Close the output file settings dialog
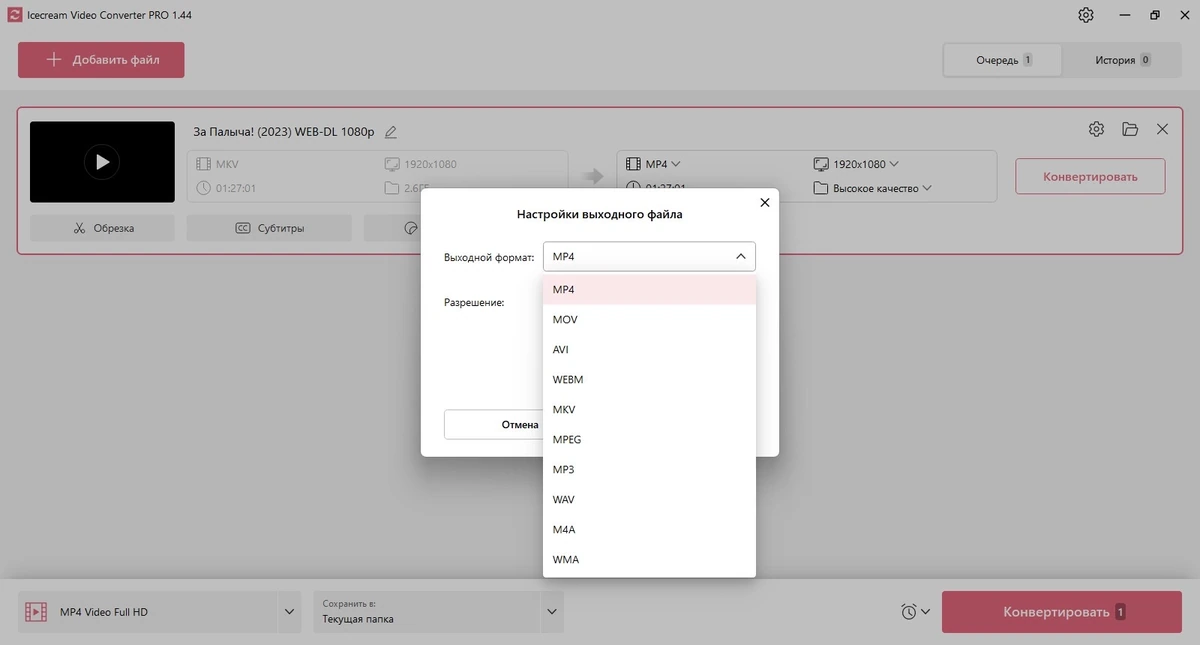Screen dimensions: 1200x645 (765, 203)
